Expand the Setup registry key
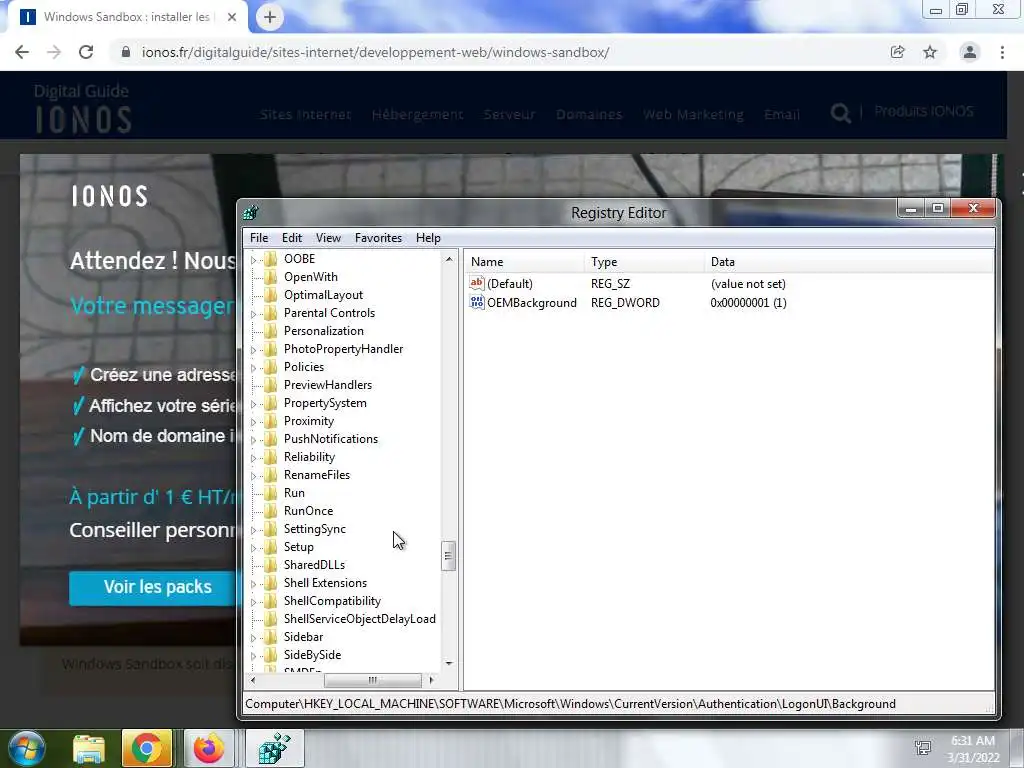Viewport: 1024px width, 768px height. 253,548
